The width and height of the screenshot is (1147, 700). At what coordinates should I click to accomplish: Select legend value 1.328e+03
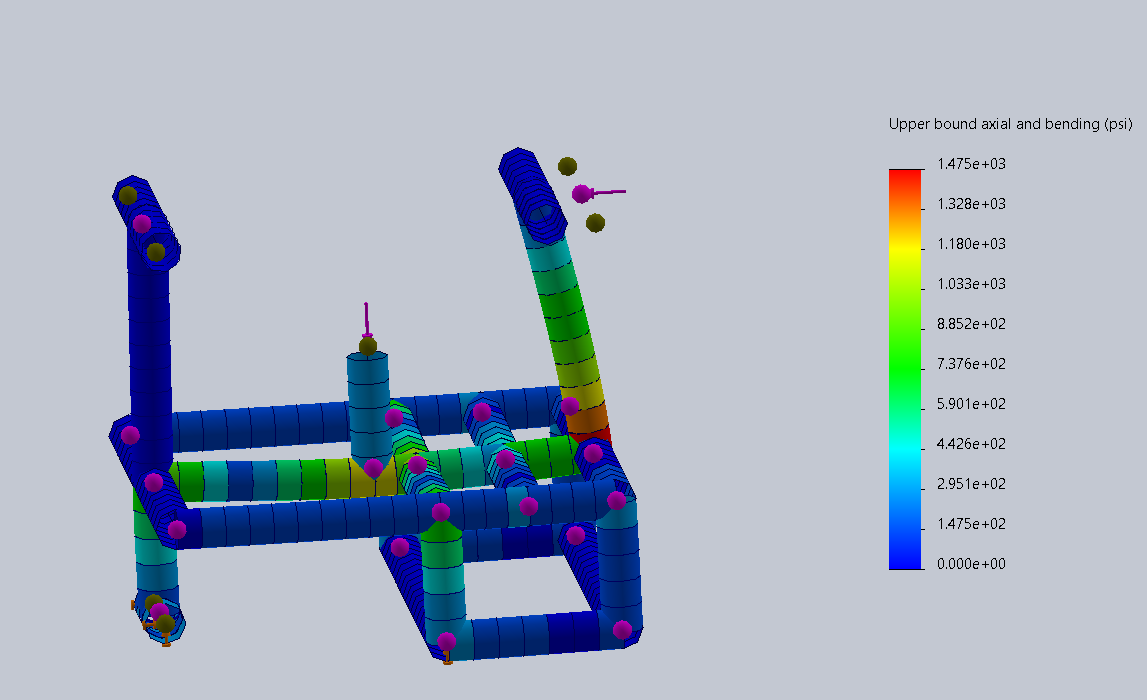pyautogui.click(x=971, y=204)
